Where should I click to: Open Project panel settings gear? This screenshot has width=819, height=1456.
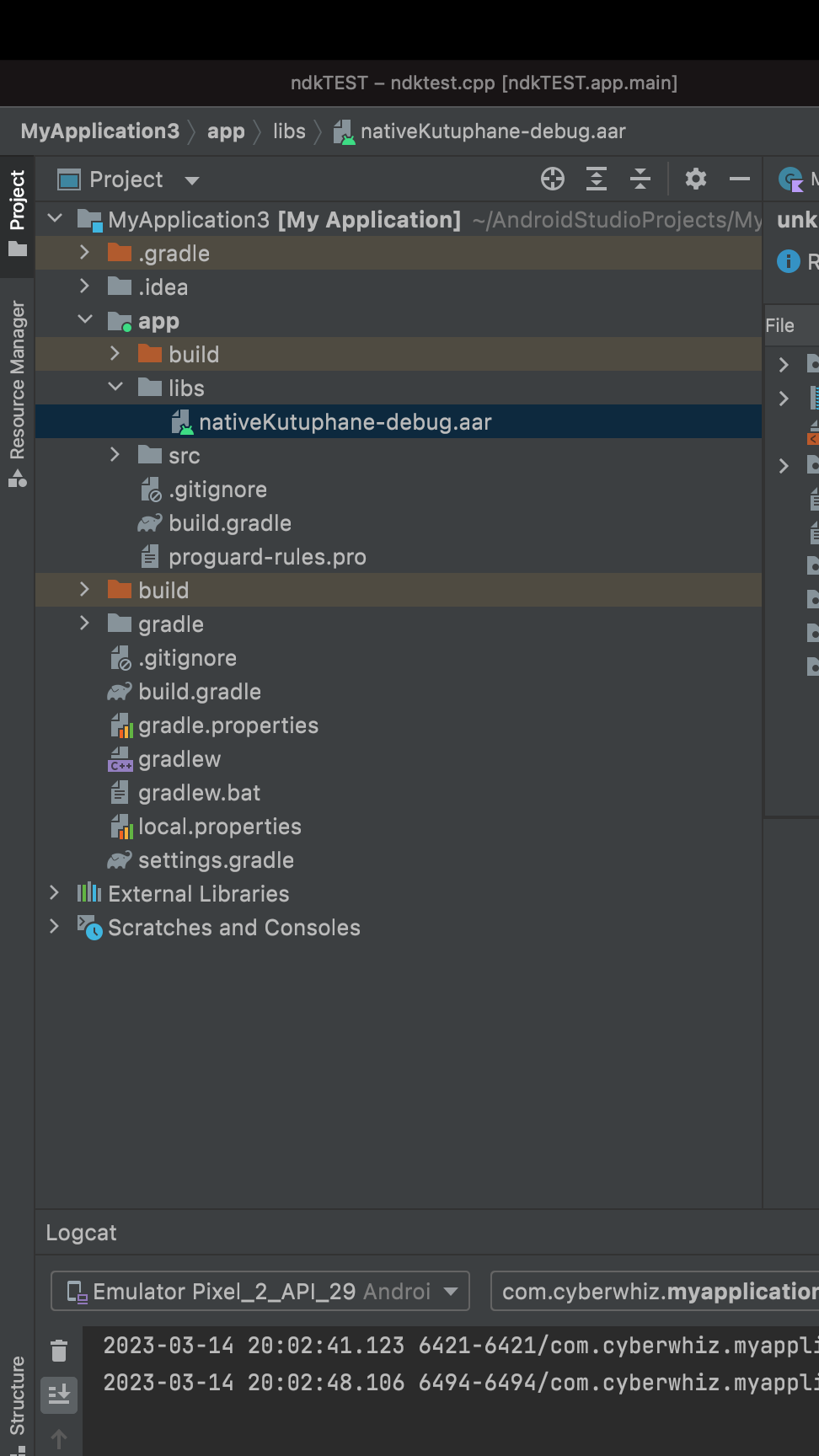point(695,179)
